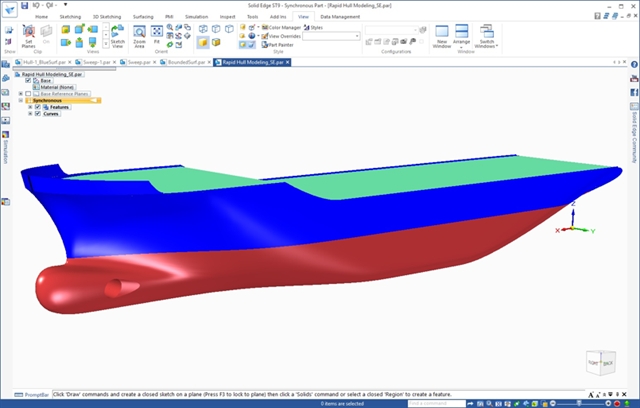Click the Bottom view icon in Views group
Viewport: 640px width, 408px height.
pyautogui.click(x=93, y=42)
